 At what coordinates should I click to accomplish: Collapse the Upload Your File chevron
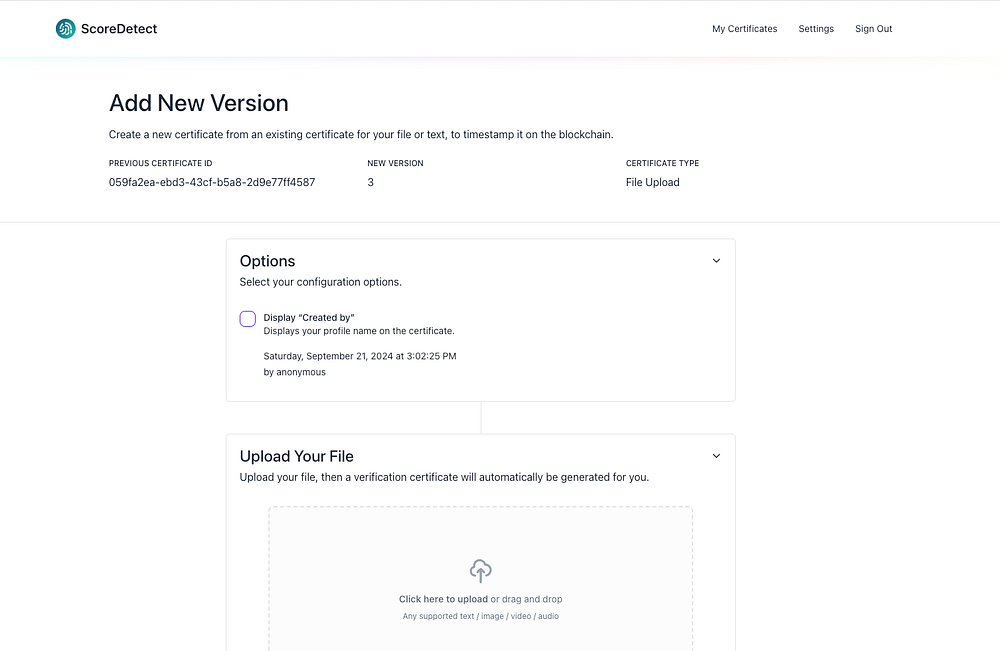tap(716, 456)
